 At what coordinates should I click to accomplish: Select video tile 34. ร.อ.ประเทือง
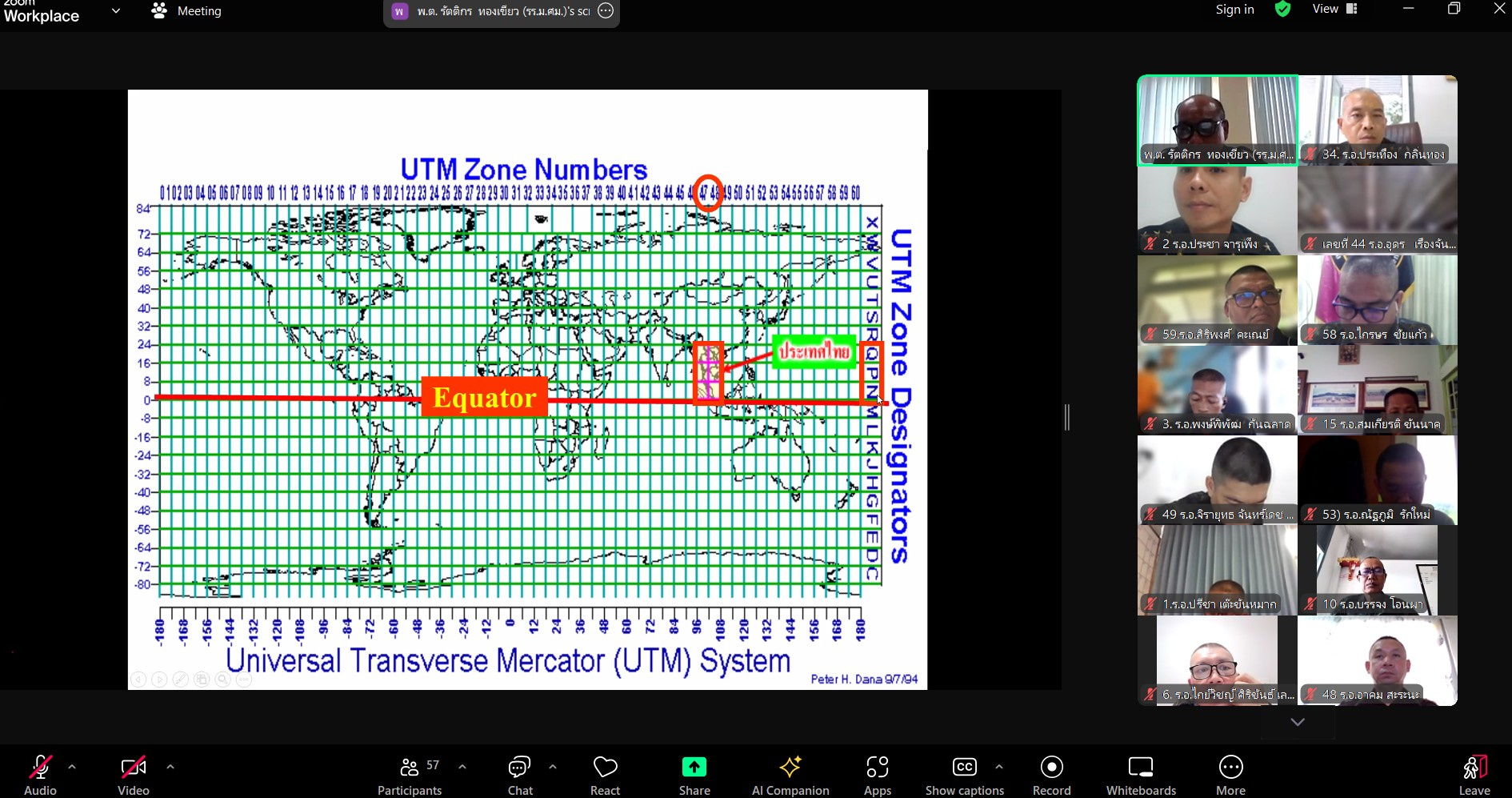tap(1378, 120)
